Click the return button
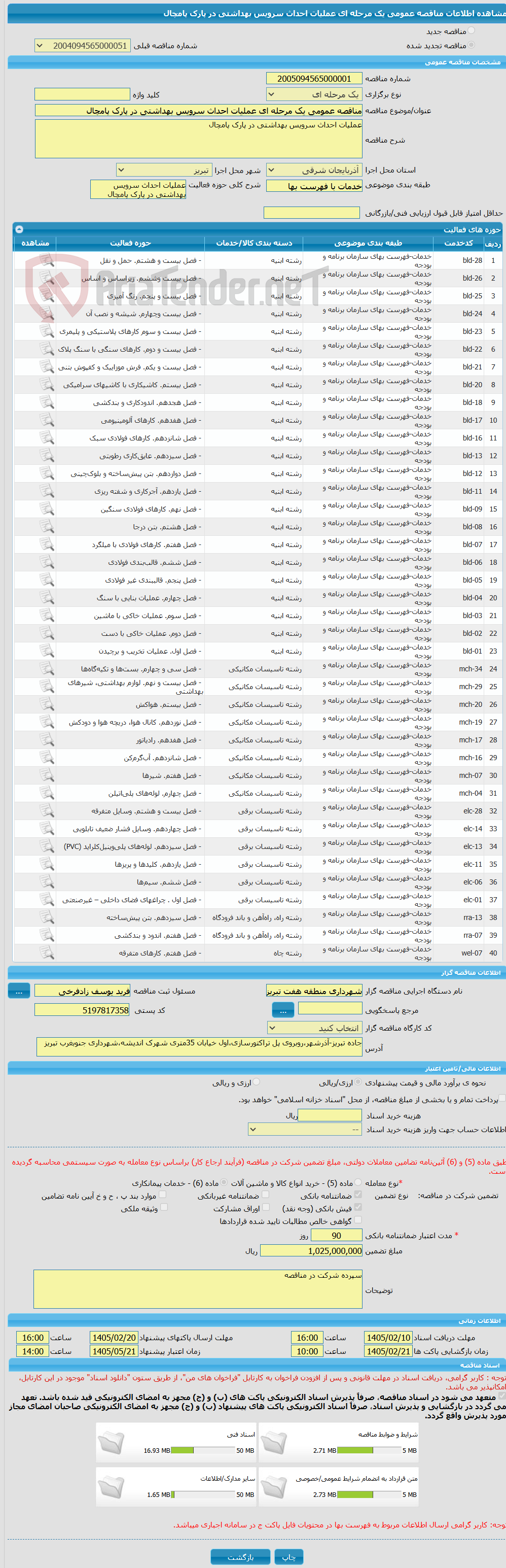Screen dimensions: 506x1568 [x=240, y=1557]
